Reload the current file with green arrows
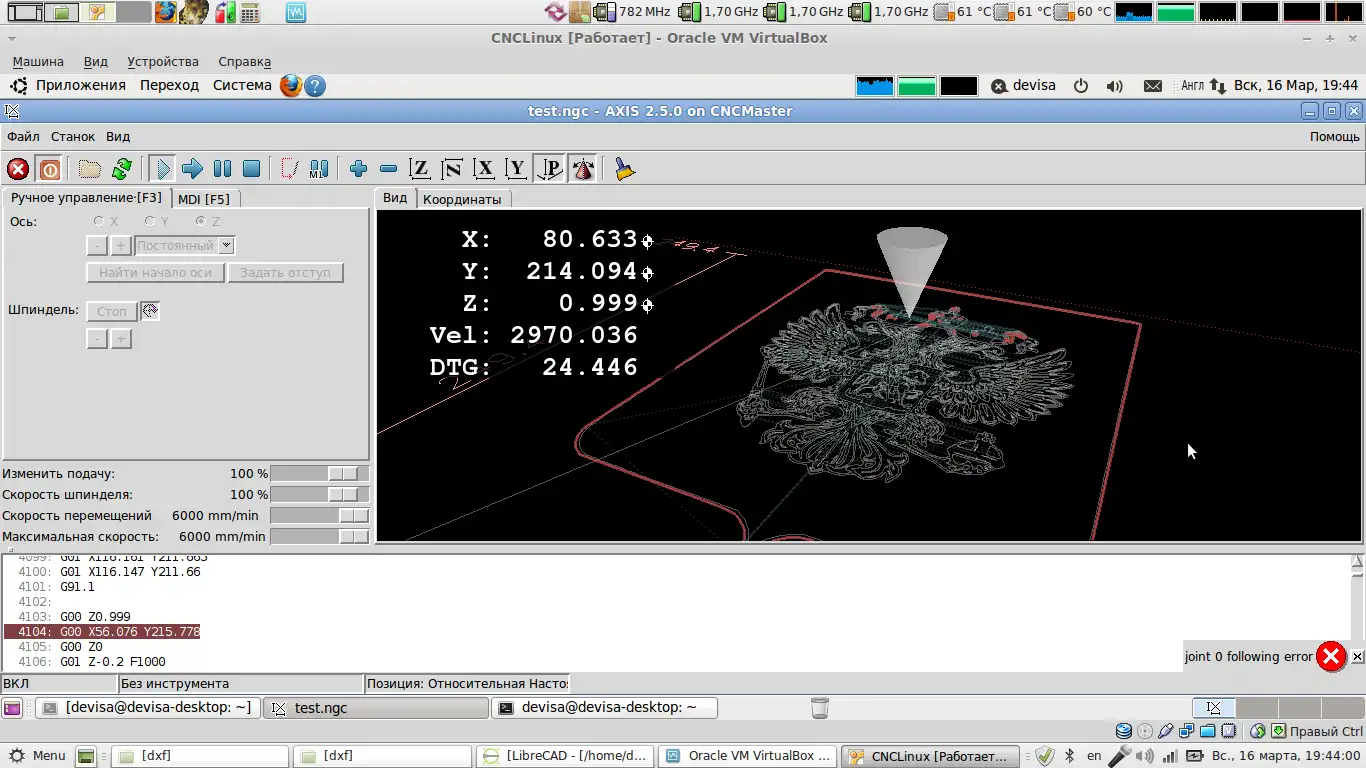 point(122,169)
